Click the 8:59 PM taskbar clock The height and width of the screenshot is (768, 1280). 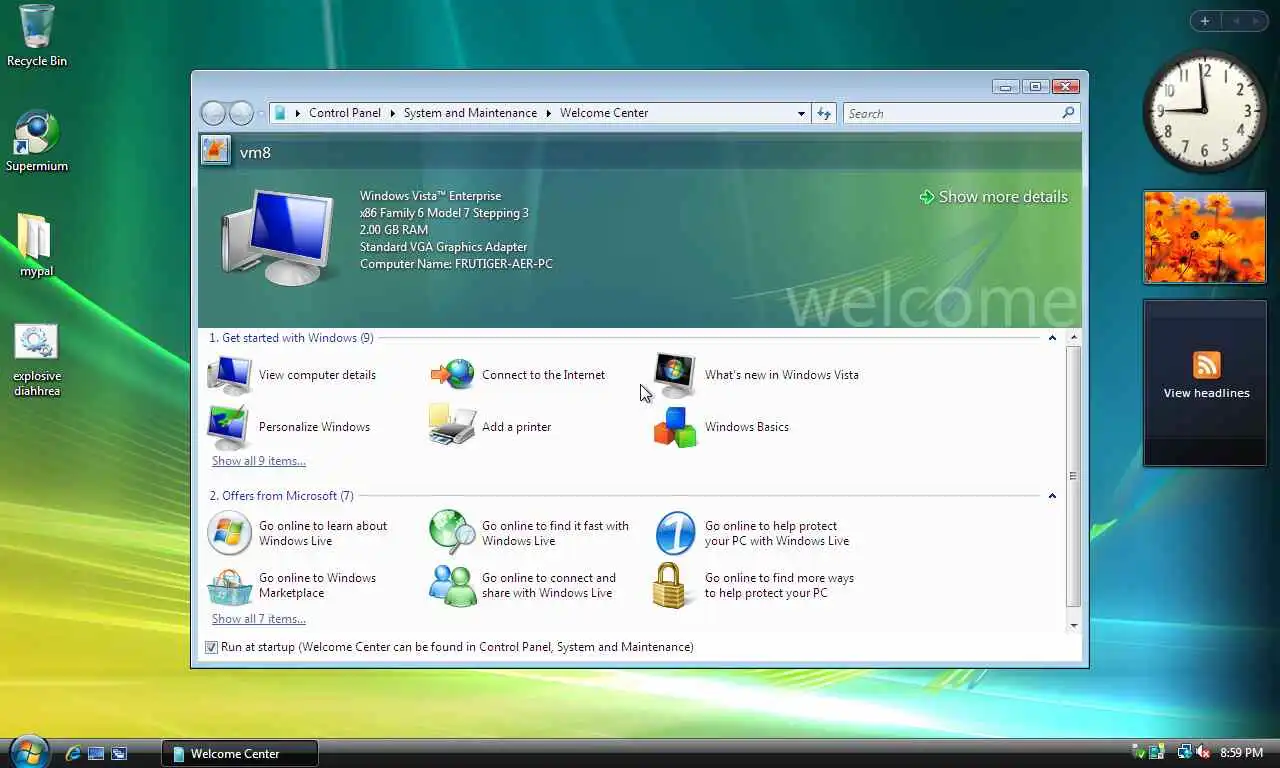1241,753
